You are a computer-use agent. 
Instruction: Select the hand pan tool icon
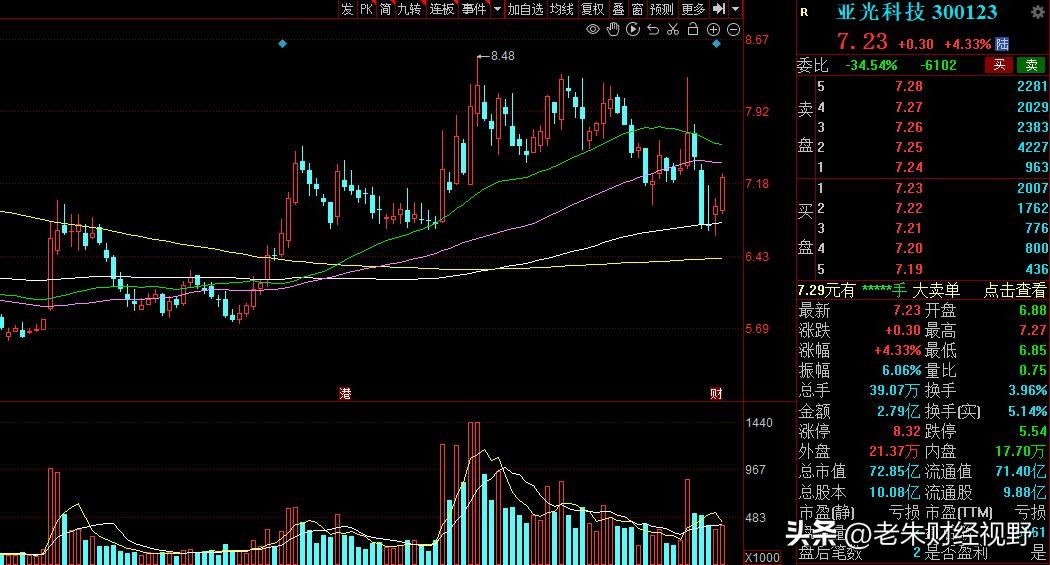pyautogui.click(x=613, y=29)
